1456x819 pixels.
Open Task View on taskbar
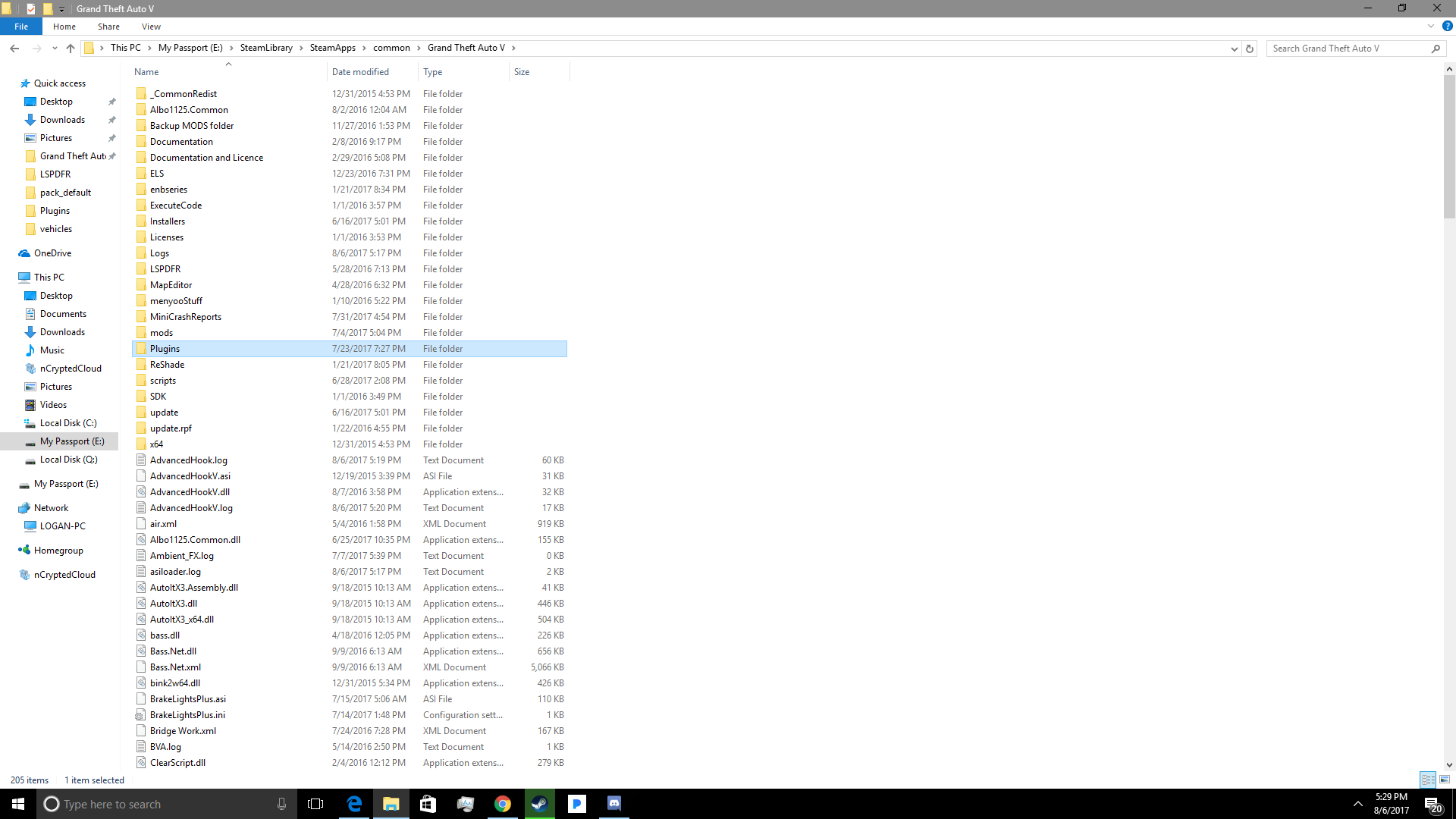click(315, 804)
